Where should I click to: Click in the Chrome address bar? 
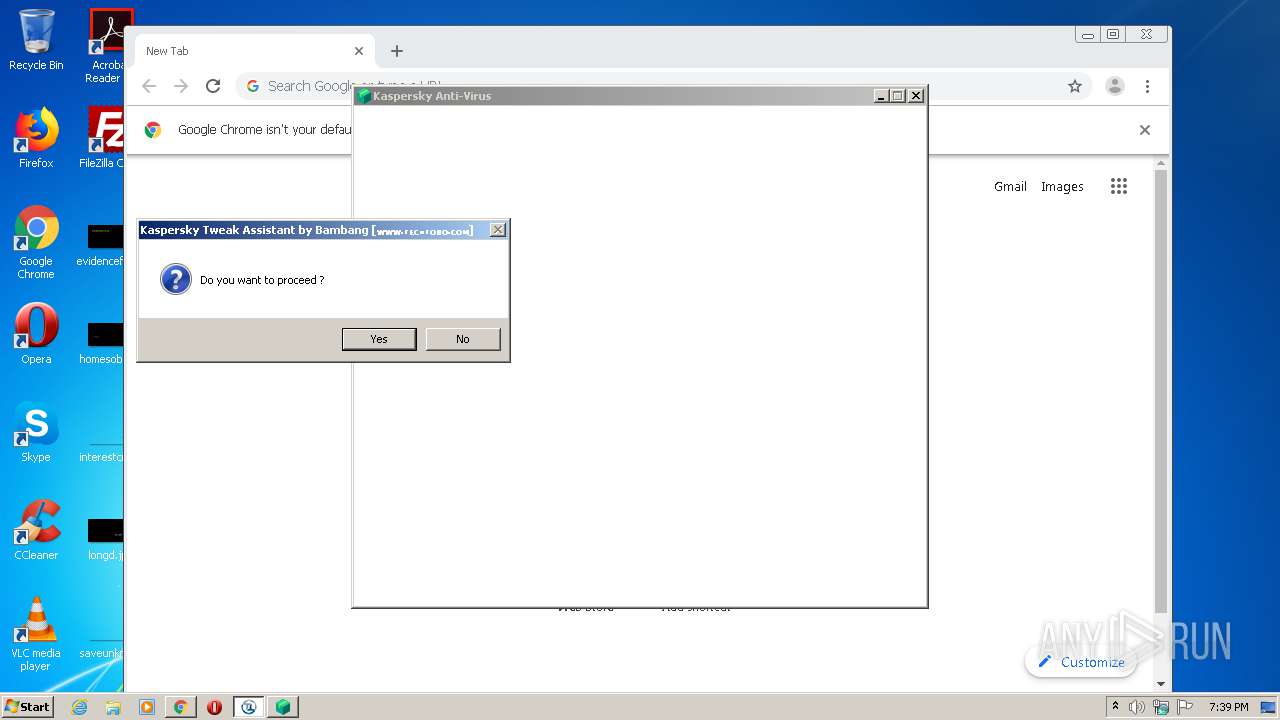tap(665, 86)
